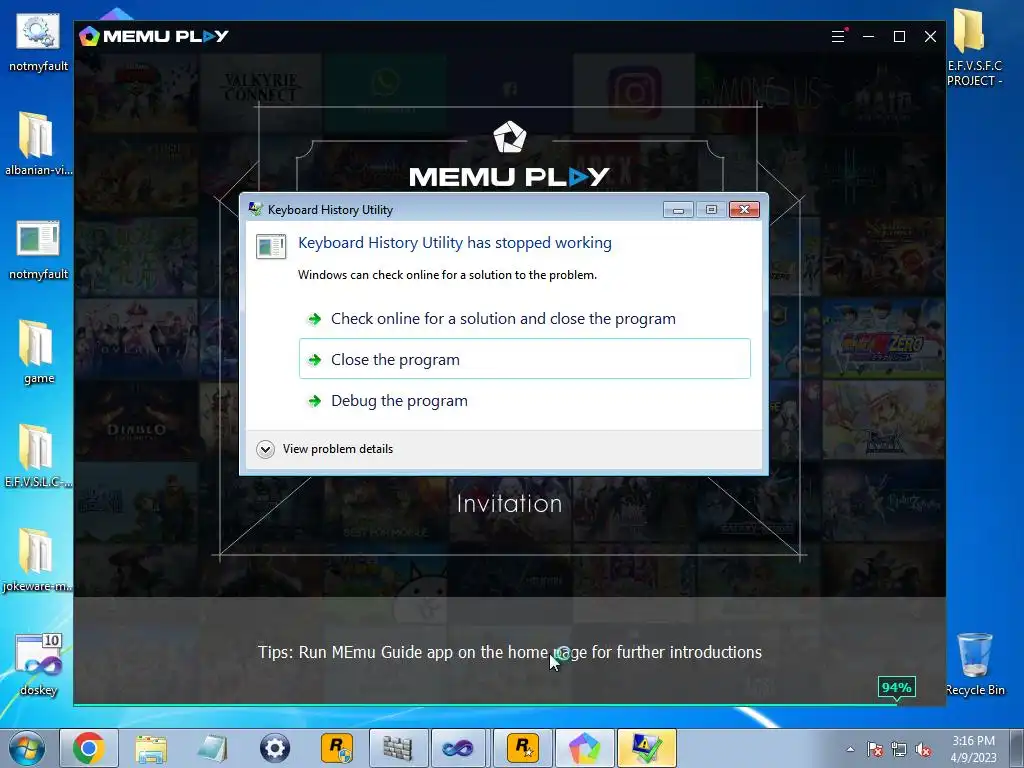Close the Keyboard History Utility dialog
The width and height of the screenshot is (1024, 768).
(744, 210)
